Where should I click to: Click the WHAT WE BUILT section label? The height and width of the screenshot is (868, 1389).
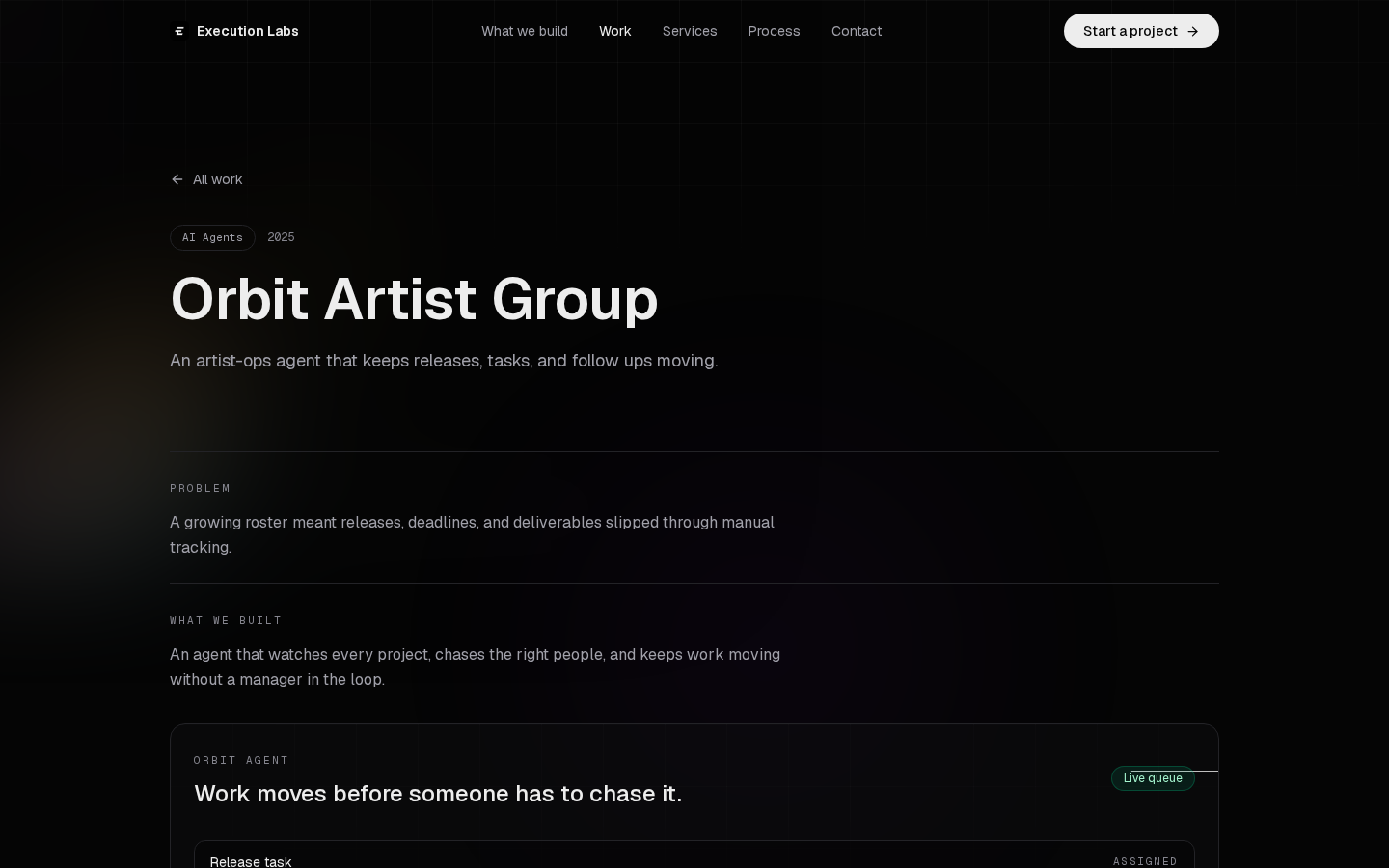[226, 620]
